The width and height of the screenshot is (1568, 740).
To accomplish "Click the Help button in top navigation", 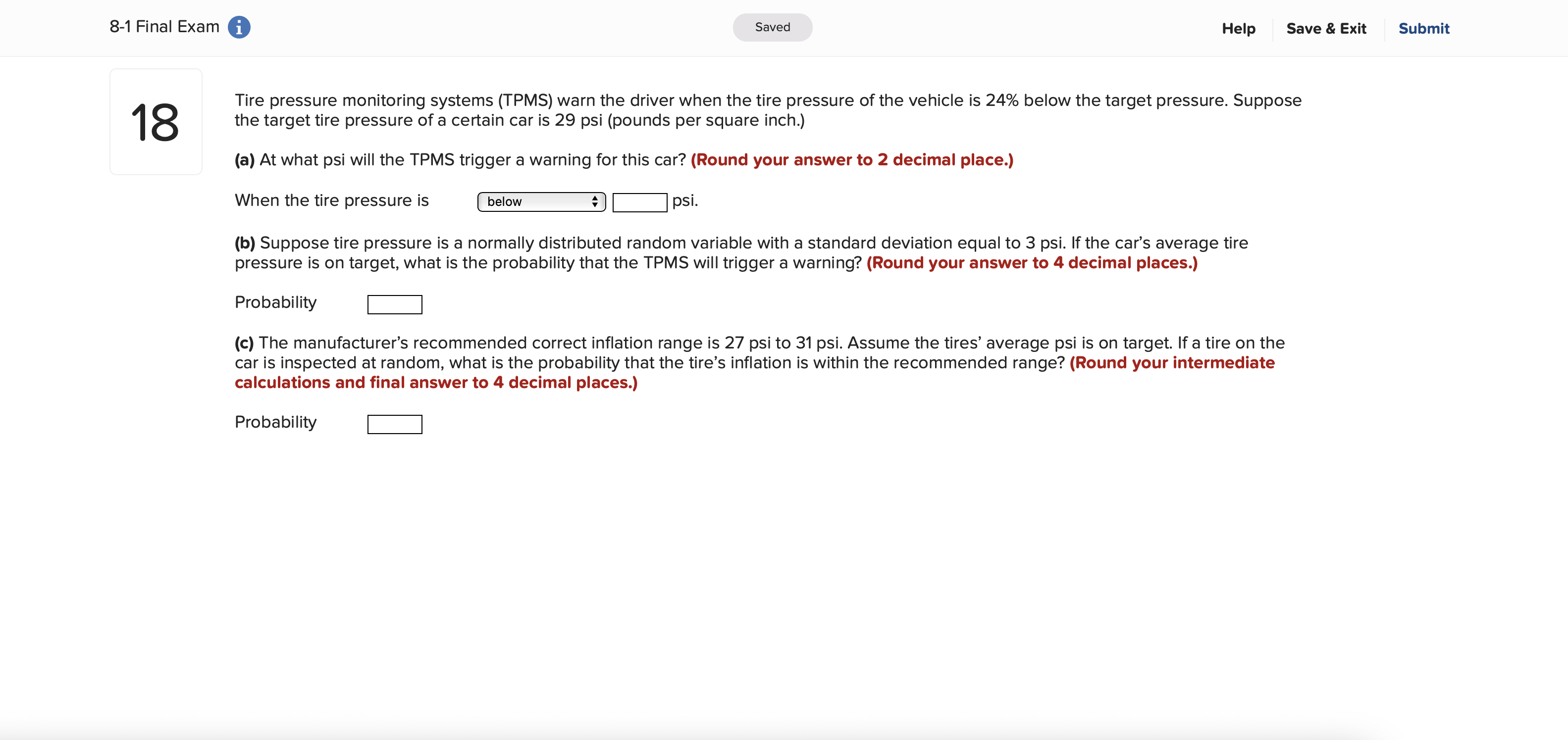I will point(1237,27).
